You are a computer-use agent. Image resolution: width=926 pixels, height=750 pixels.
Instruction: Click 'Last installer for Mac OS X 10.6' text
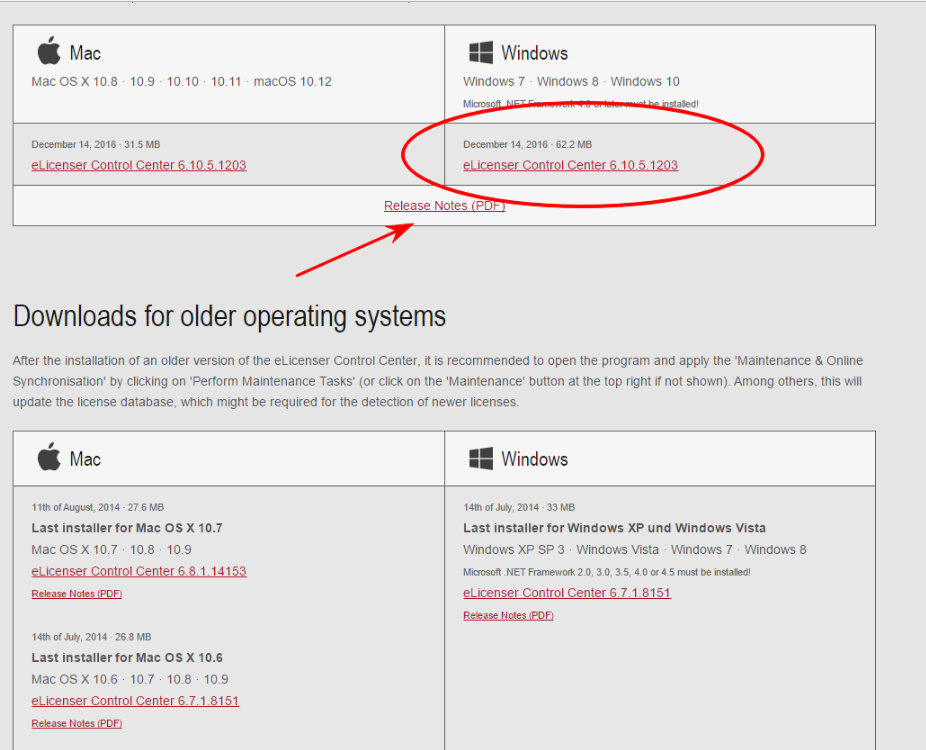(x=127, y=658)
